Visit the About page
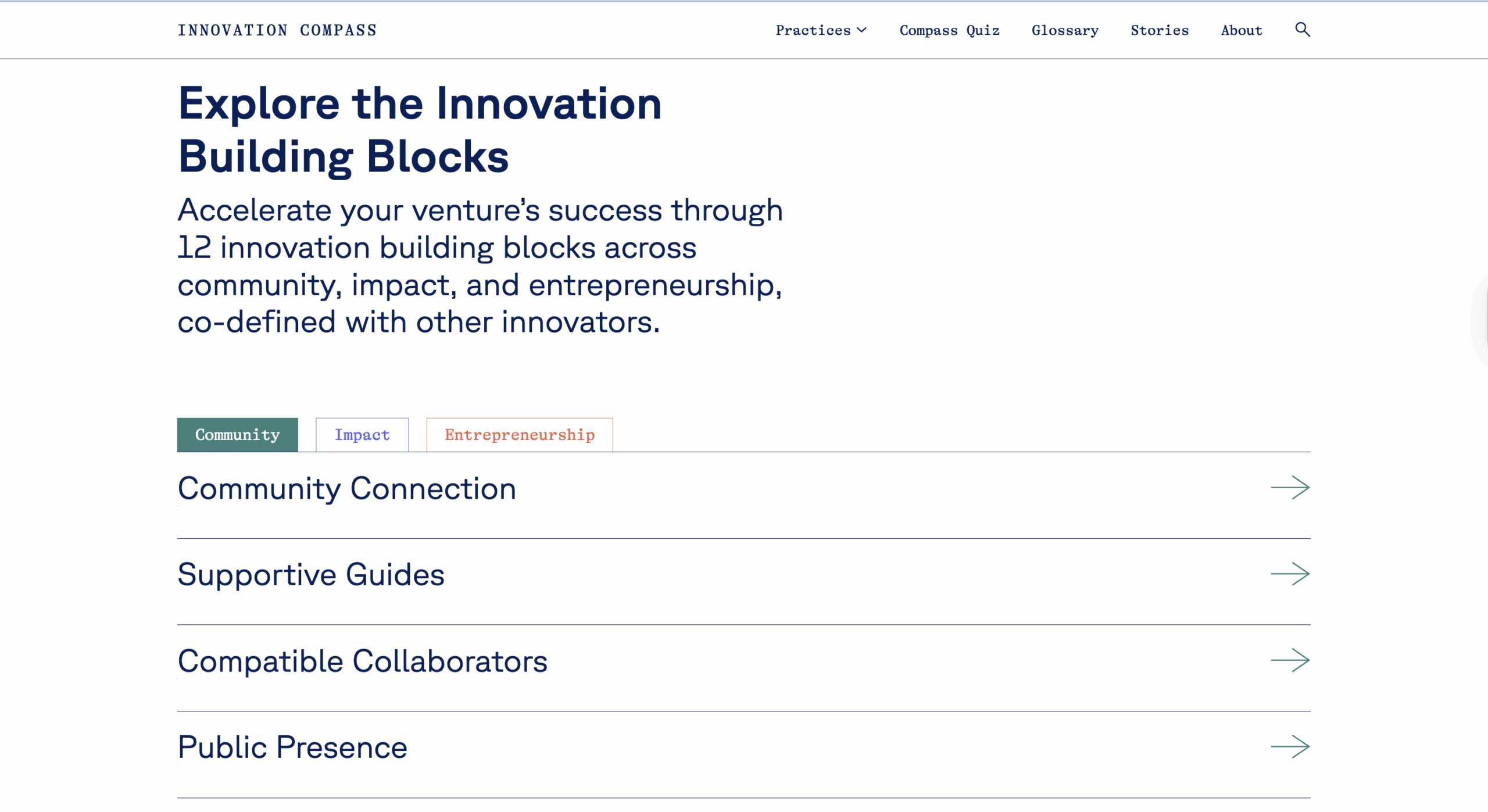The image size is (1488, 812). pos(1241,30)
